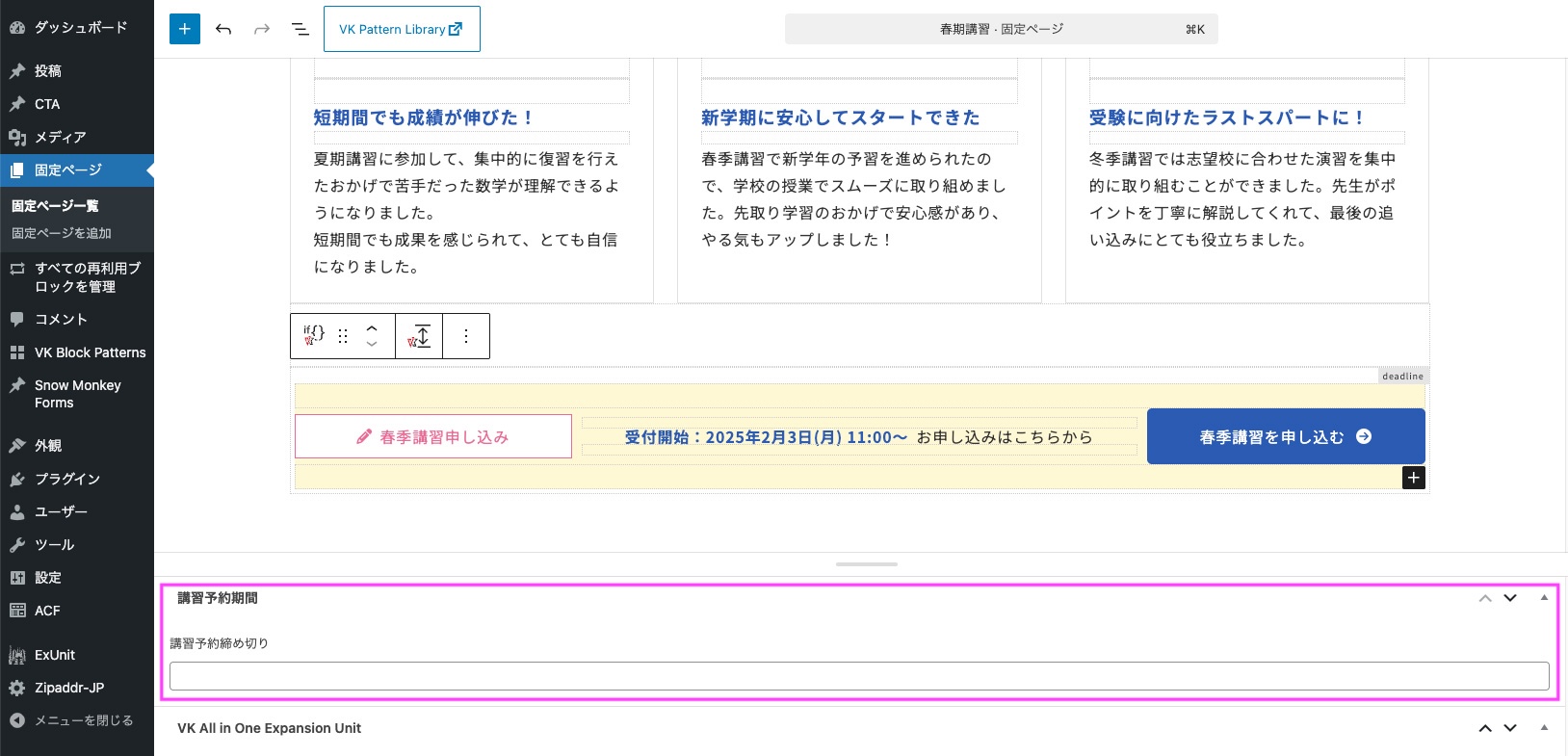Viewport: 1568px width, 756px height.
Task: Collapse the 講習予約期間 meta box
Action: [x=1544, y=598]
